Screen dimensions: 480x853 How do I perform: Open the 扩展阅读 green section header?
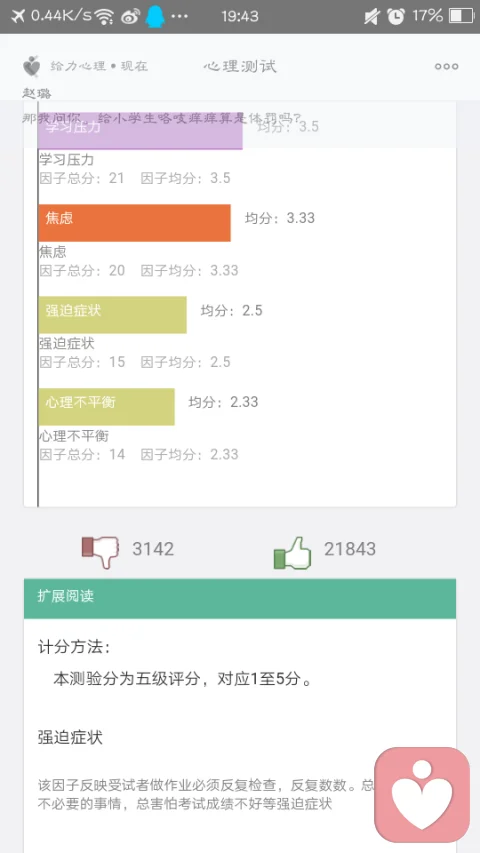tap(240, 598)
